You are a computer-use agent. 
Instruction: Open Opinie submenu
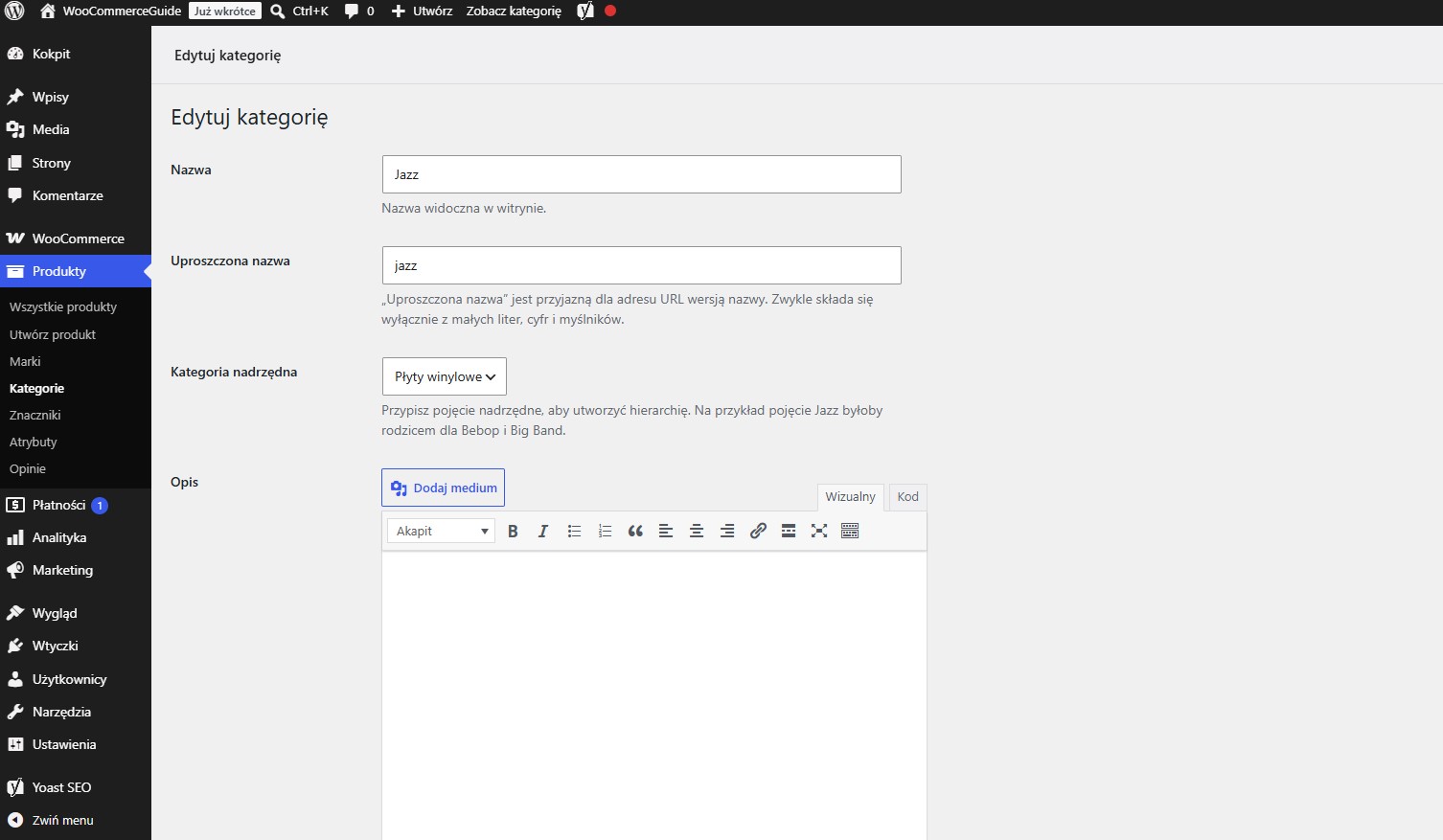28,468
